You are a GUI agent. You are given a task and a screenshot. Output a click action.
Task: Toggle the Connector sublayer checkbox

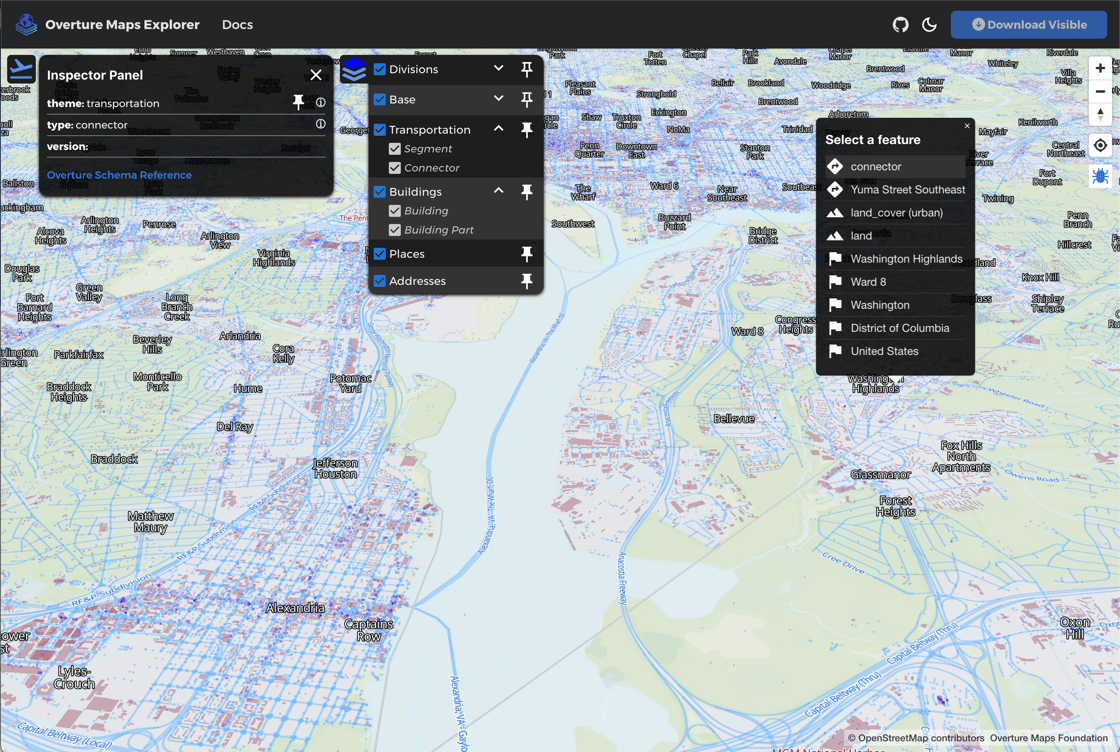click(x=395, y=168)
